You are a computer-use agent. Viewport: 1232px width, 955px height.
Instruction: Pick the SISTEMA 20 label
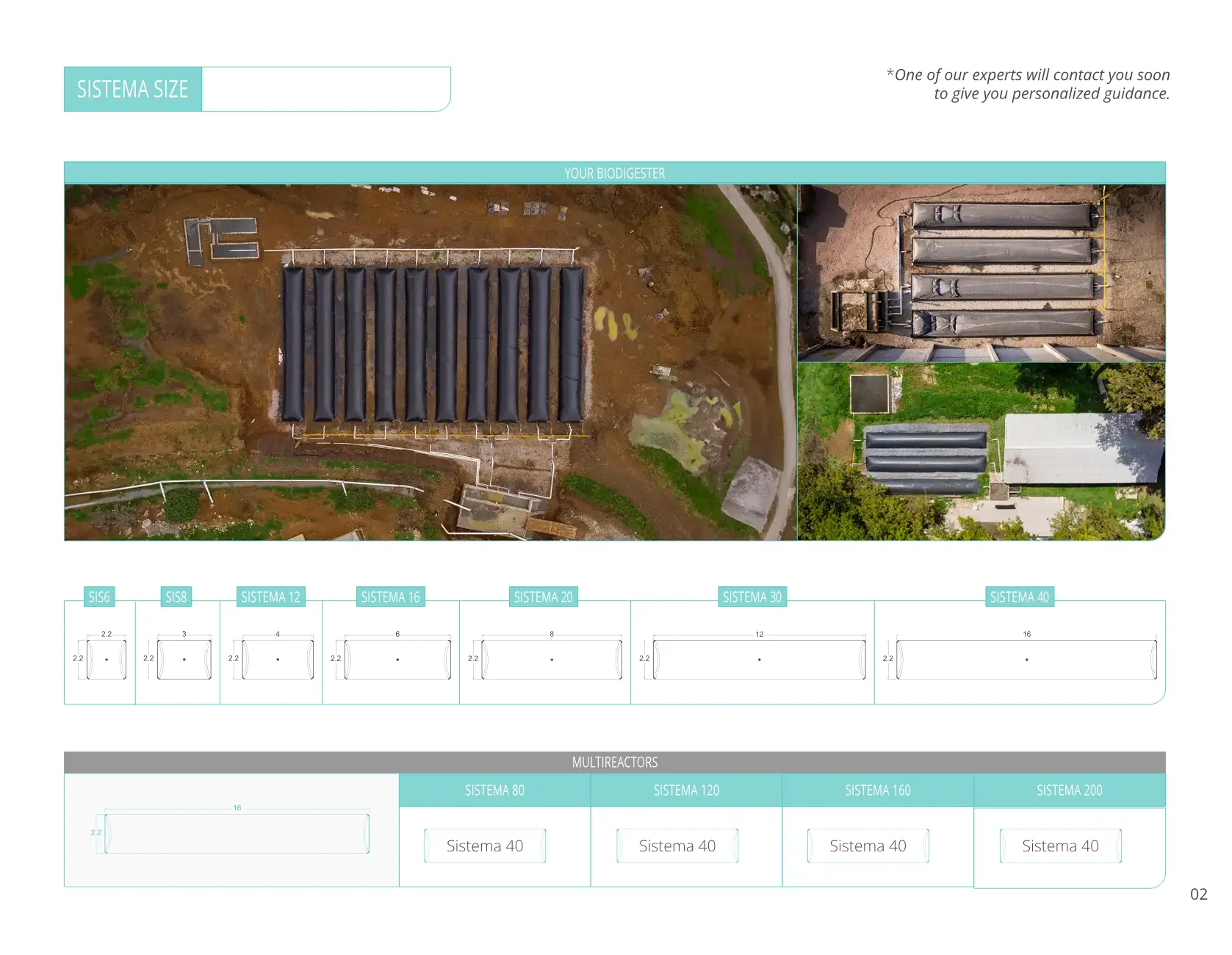click(x=543, y=597)
